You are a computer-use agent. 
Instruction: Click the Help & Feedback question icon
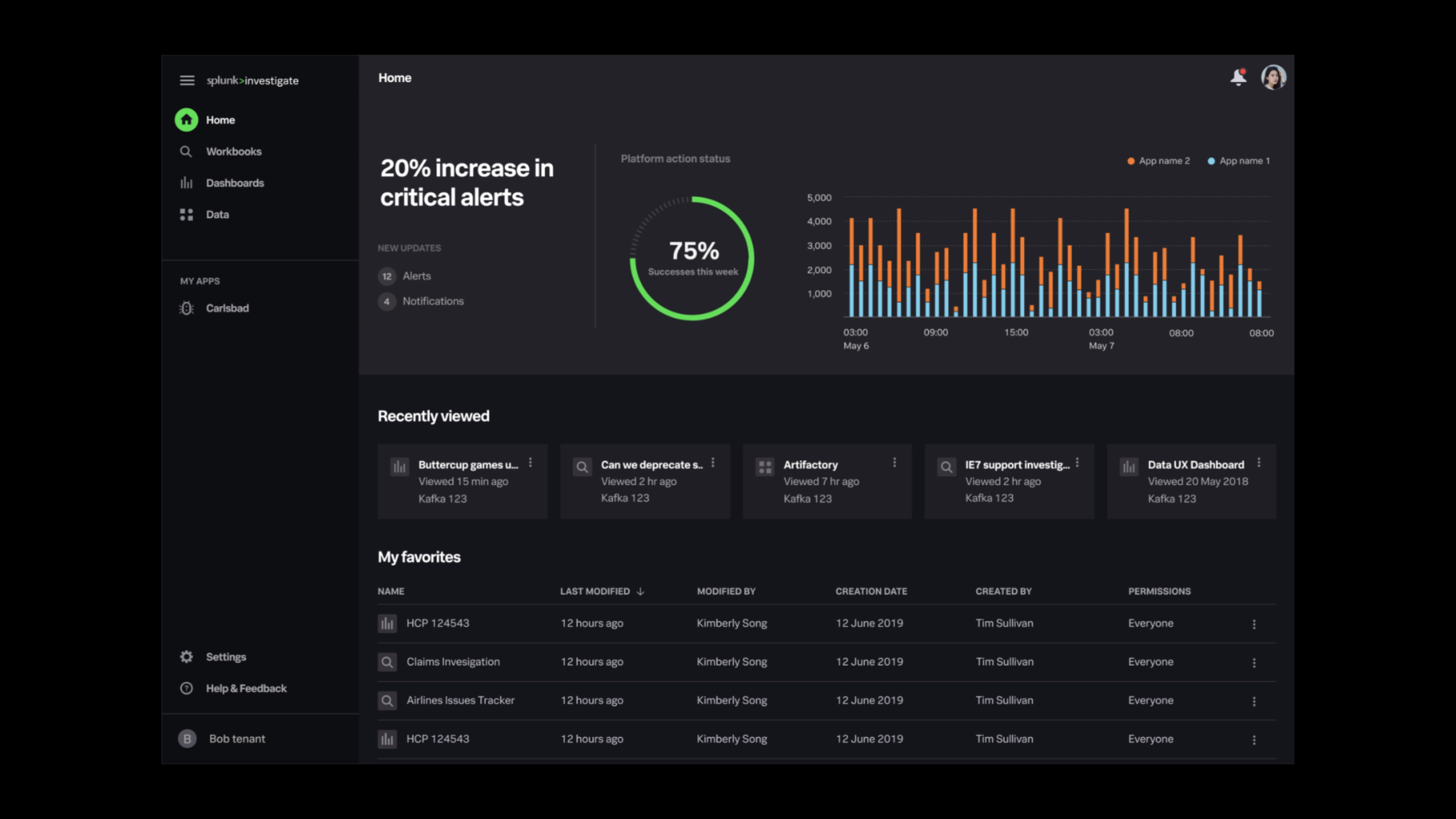186,688
